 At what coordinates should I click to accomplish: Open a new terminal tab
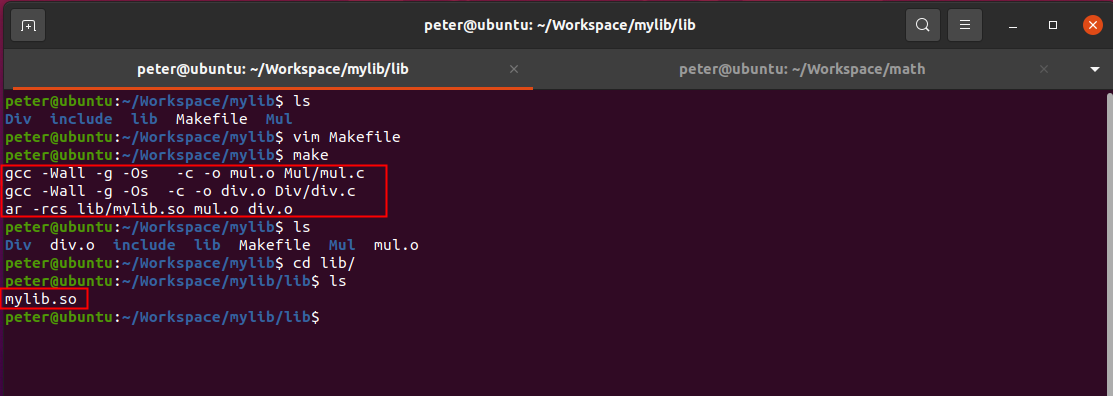(x=28, y=26)
